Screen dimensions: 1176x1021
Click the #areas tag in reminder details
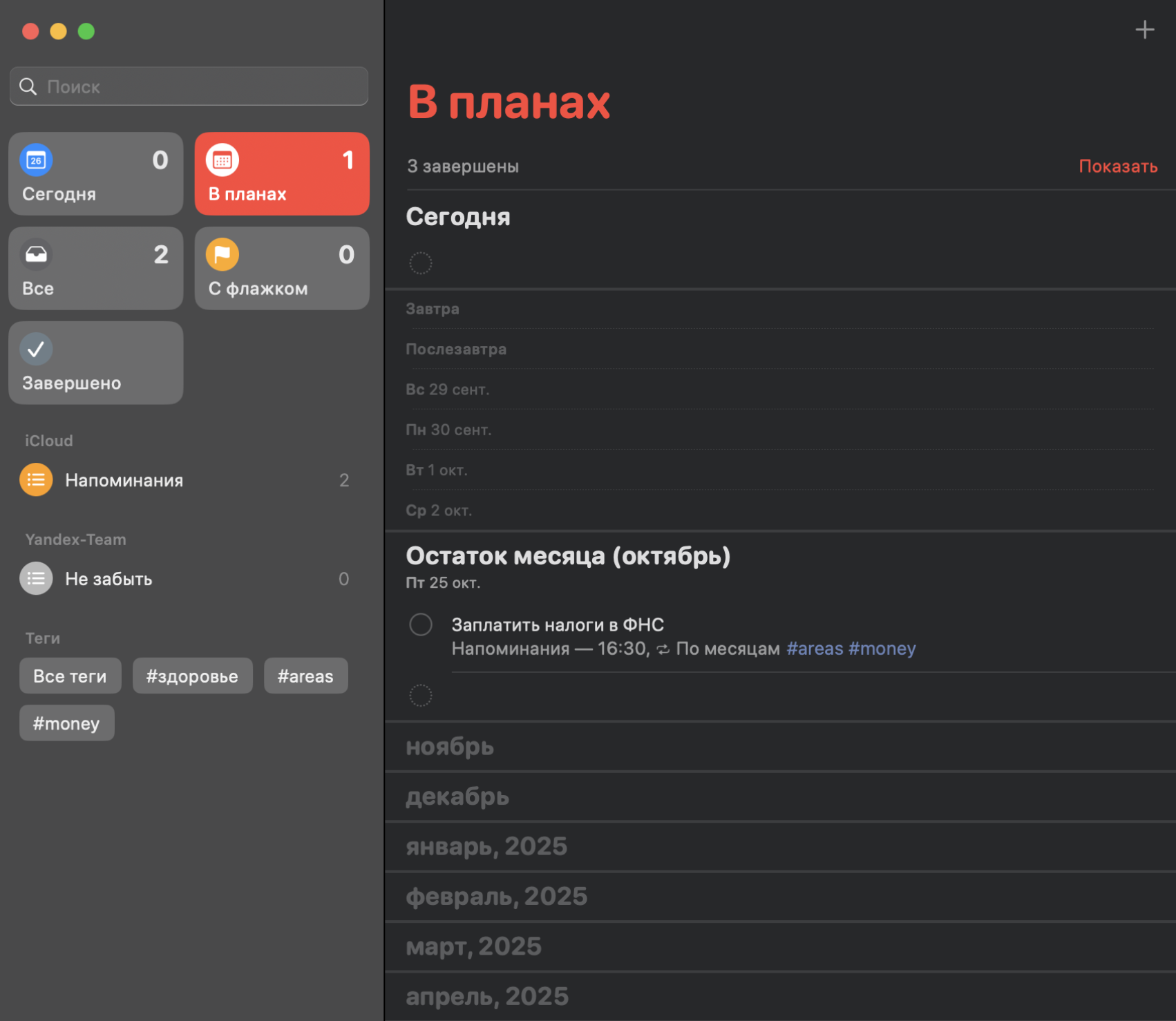coord(815,649)
